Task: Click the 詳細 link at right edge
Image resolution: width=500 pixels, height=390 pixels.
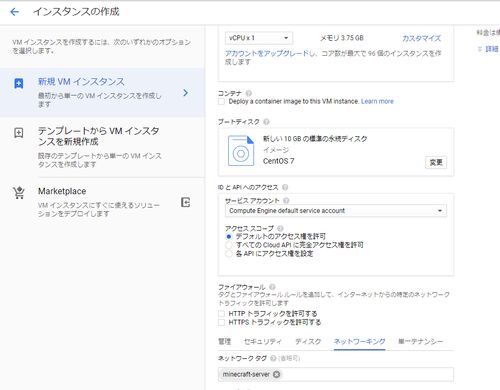Action: (492, 49)
